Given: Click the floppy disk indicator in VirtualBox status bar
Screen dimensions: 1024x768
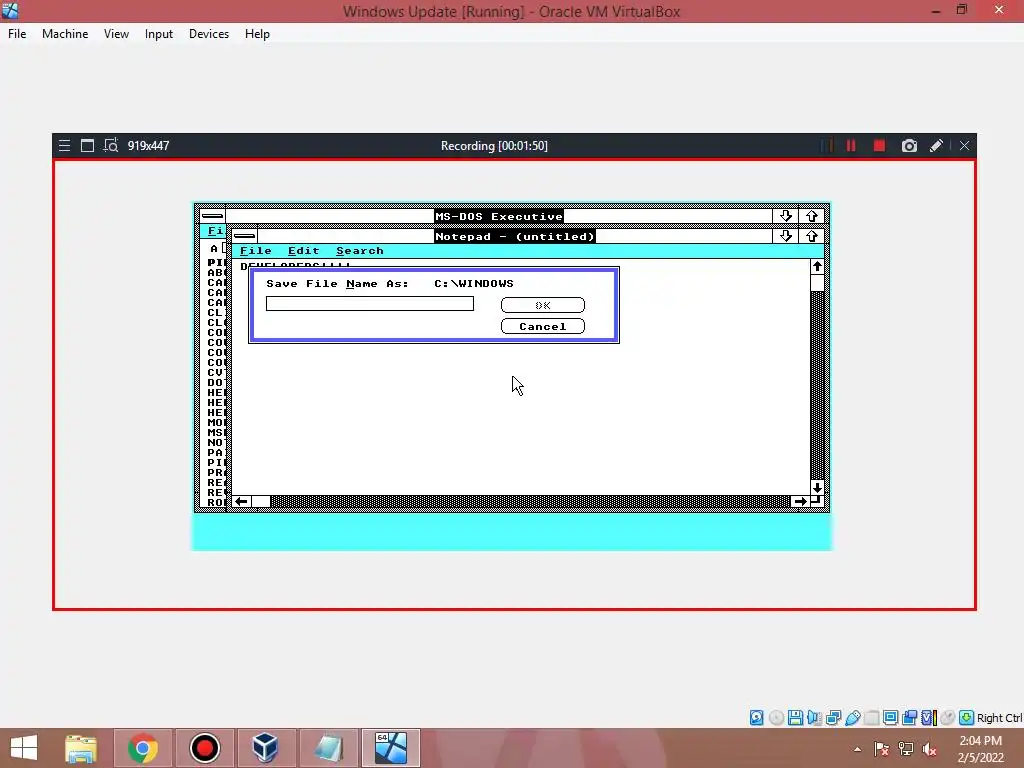Looking at the screenshot, I should point(795,718).
